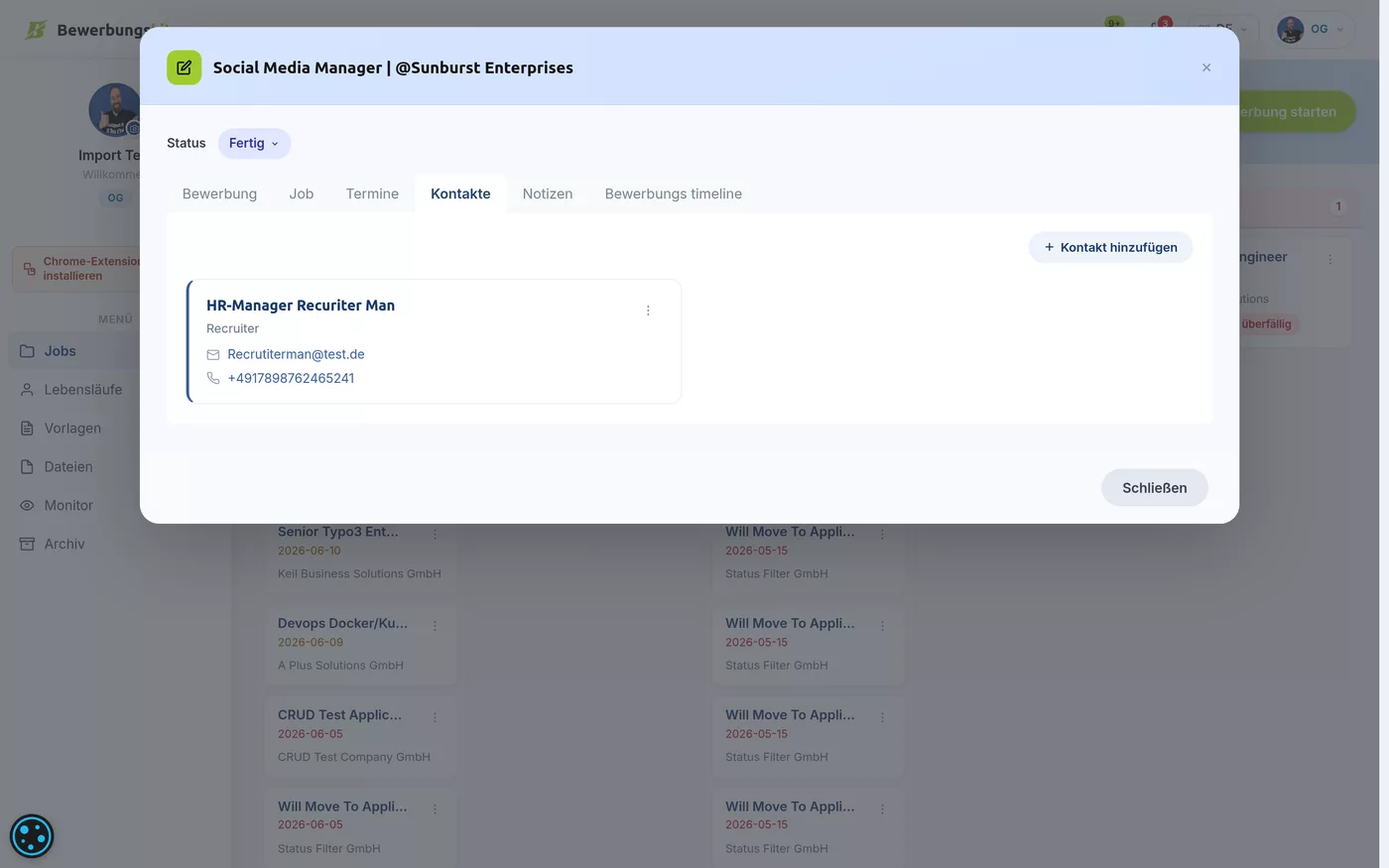The image size is (1389, 868).
Task: Click the date 2026-06-09
Action: (x=311, y=642)
